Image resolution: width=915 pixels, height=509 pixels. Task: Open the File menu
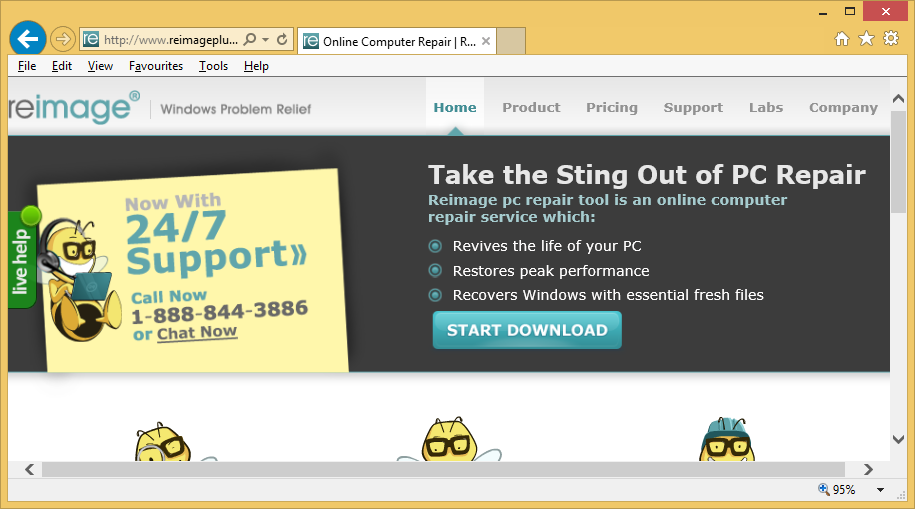(x=27, y=66)
